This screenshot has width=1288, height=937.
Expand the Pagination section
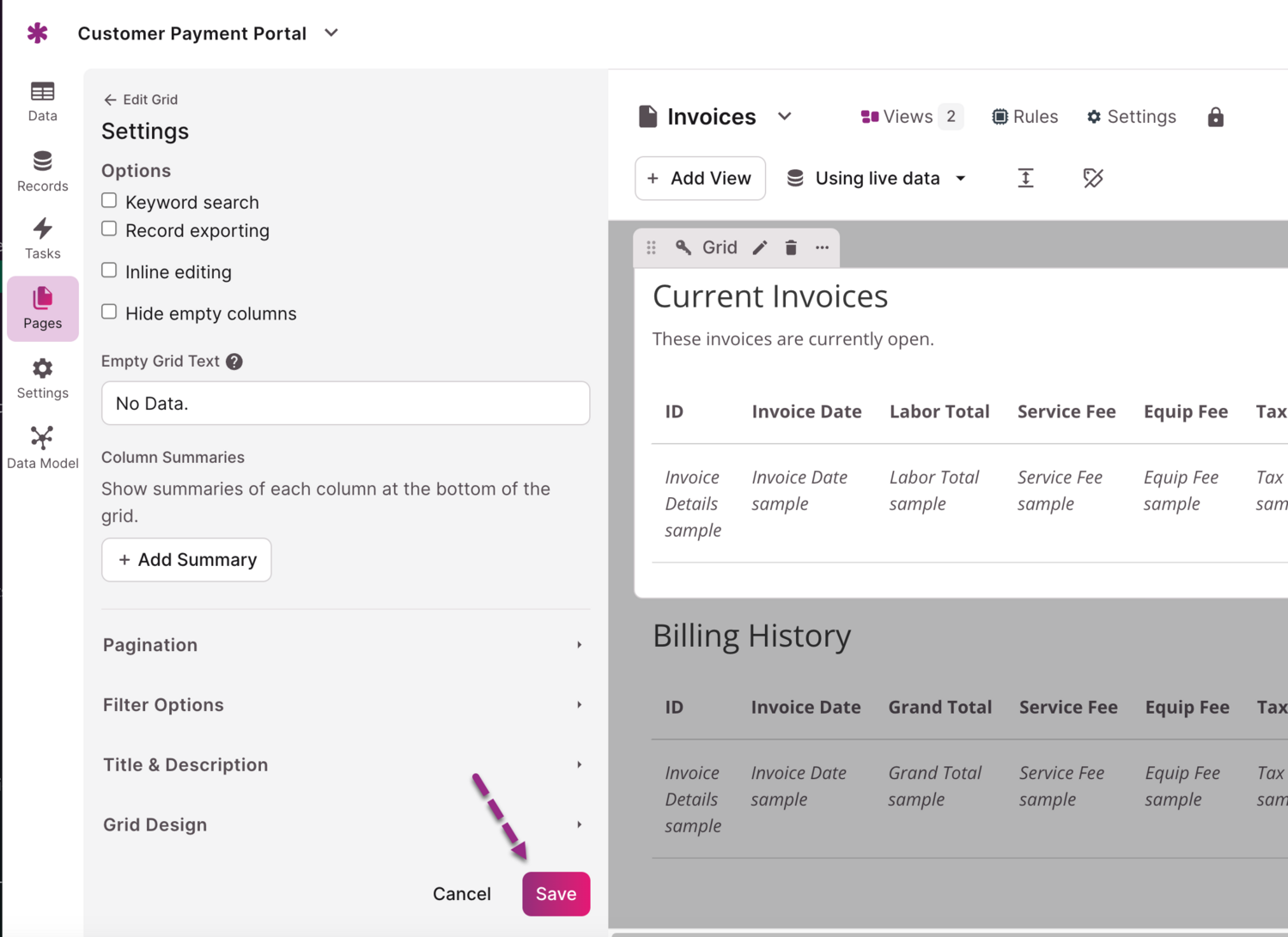343,645
